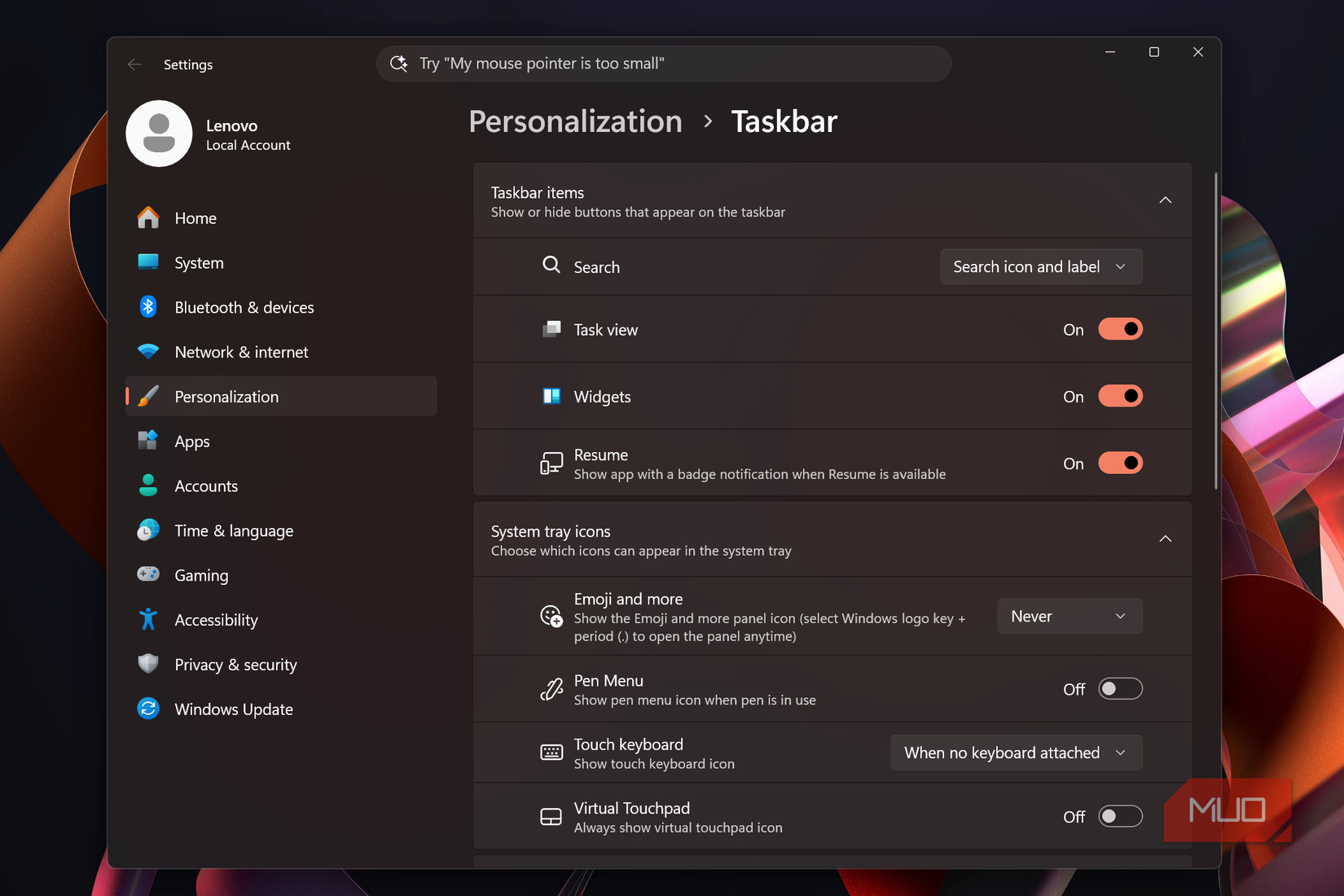
Task: Turn off the Widgets toggle
Action: pyautogui.click(x=1120, y=396)
